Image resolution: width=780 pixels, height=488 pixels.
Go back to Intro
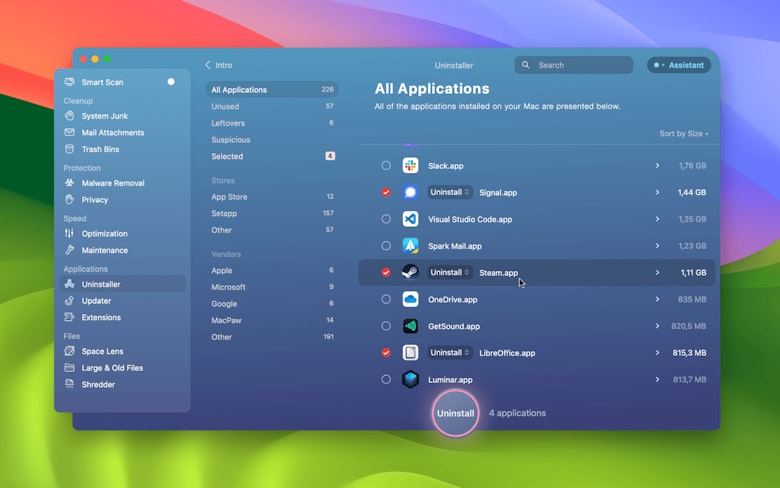(x=219, y=65)
